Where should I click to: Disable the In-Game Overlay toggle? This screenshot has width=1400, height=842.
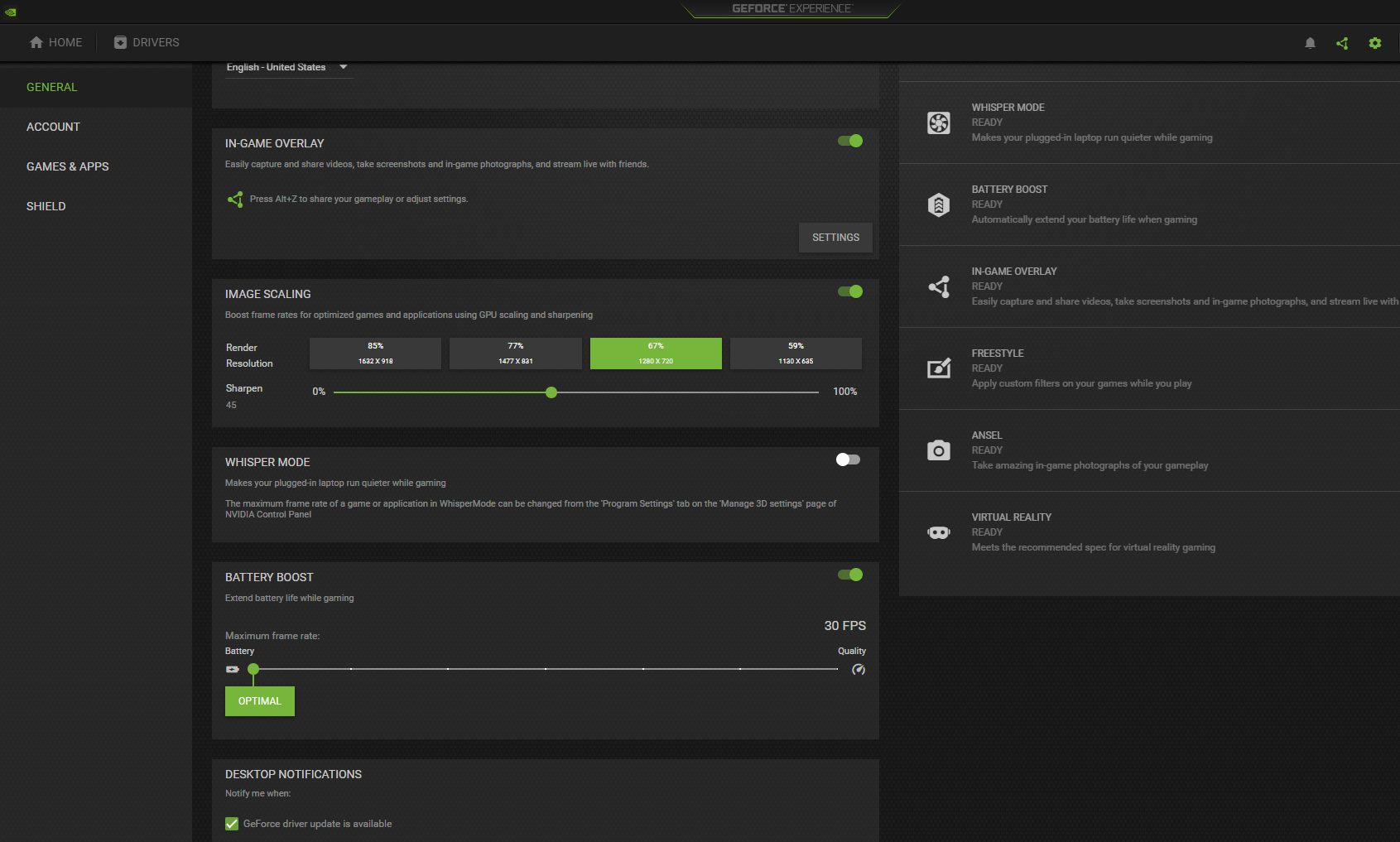[x=850, y=141]
